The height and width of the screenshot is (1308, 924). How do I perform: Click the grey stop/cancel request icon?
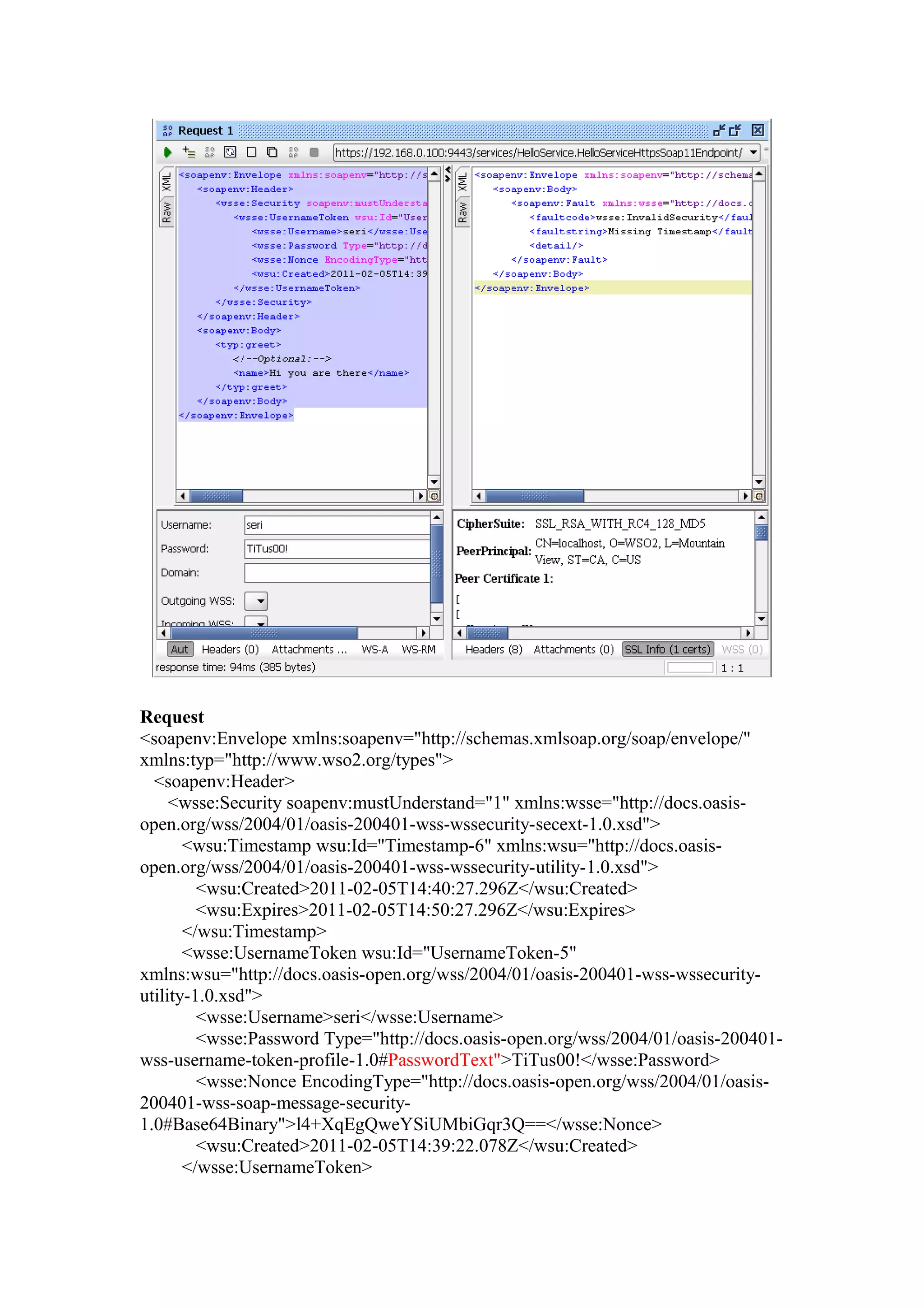314,152
